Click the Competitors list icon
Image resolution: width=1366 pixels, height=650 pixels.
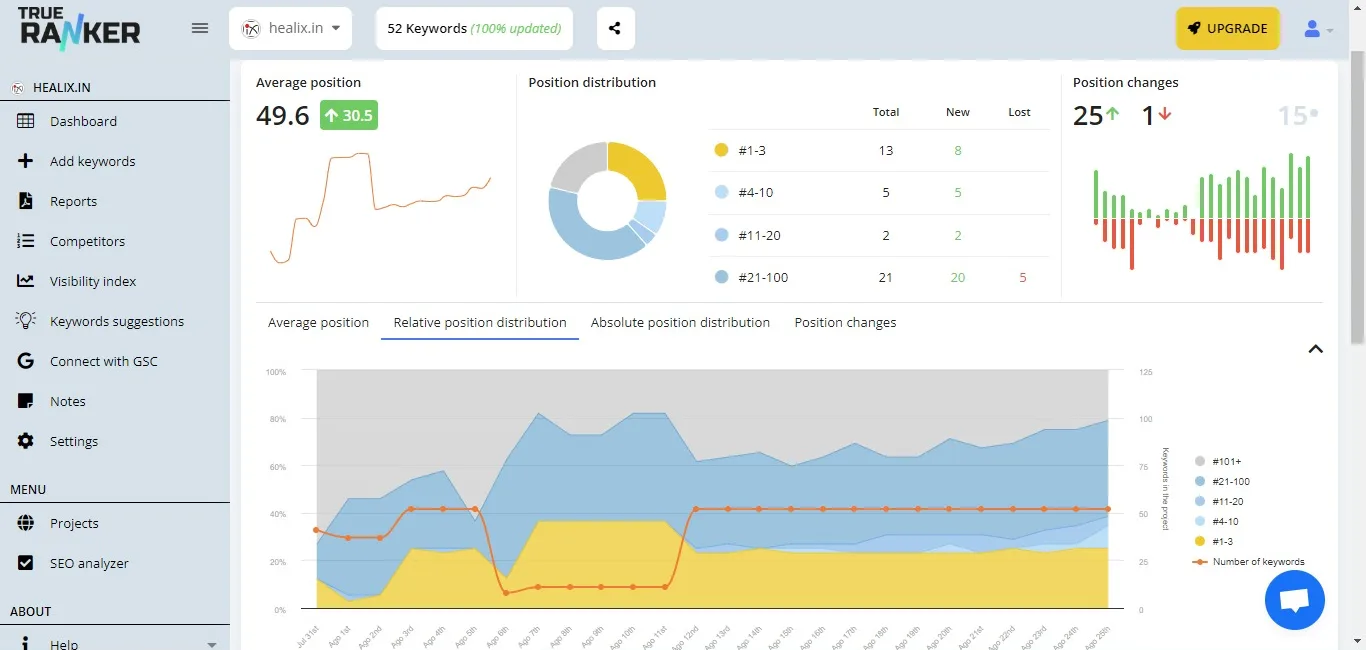(26, 241)
